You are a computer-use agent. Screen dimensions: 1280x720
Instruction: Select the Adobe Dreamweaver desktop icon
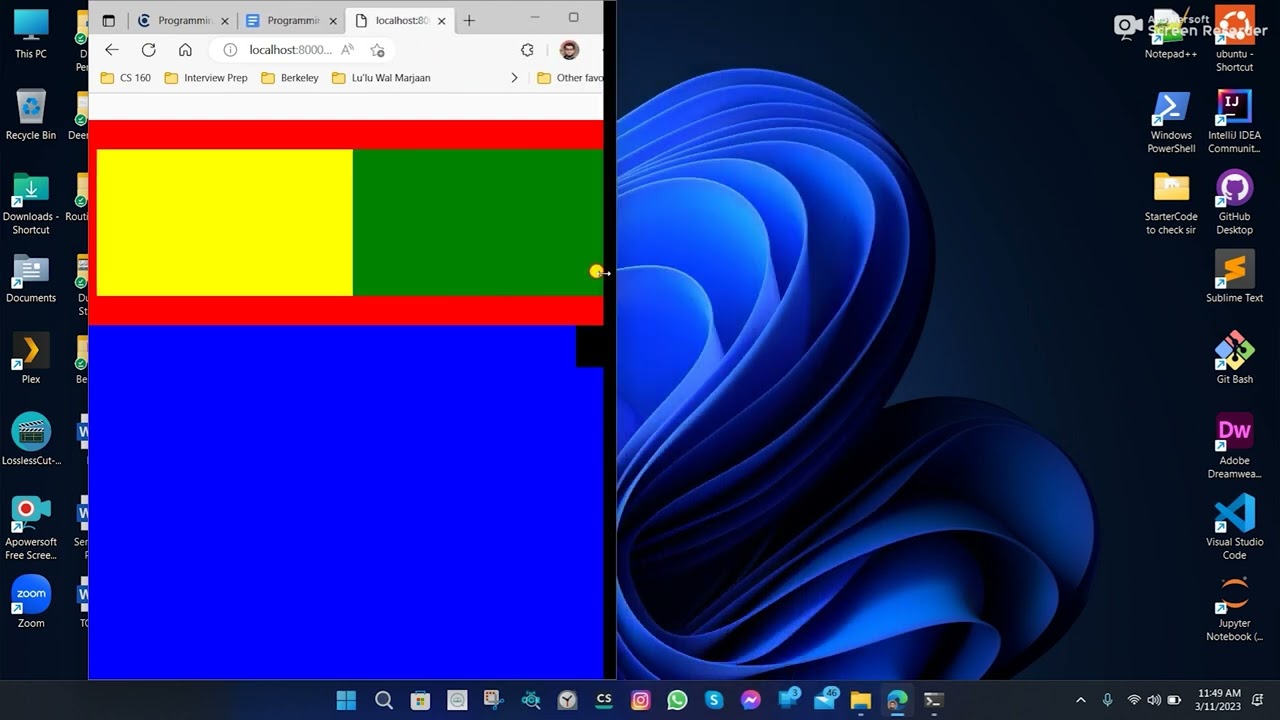1234,447
